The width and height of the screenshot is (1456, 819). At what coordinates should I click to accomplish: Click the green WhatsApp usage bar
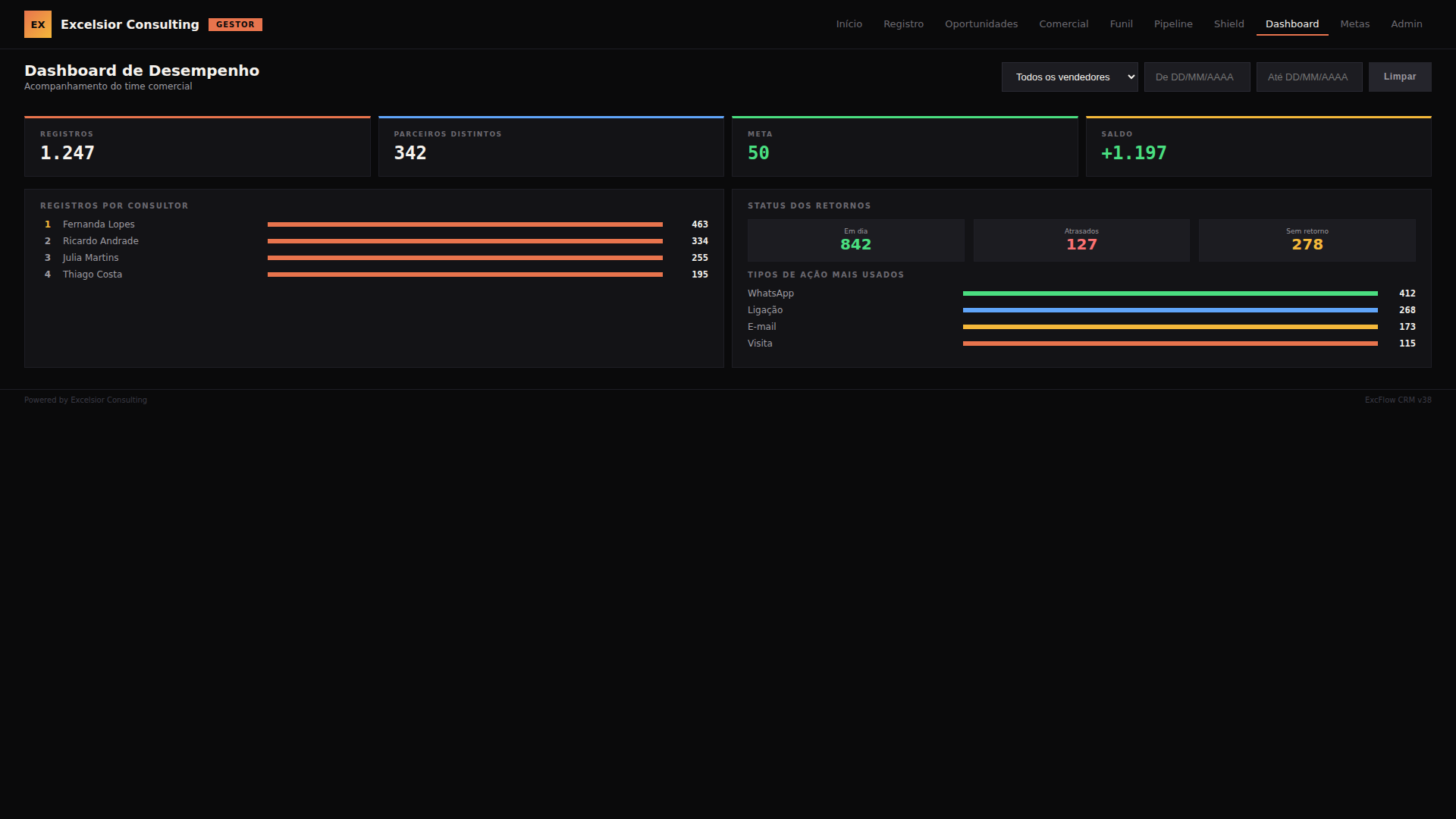[x=1169, y=293]
